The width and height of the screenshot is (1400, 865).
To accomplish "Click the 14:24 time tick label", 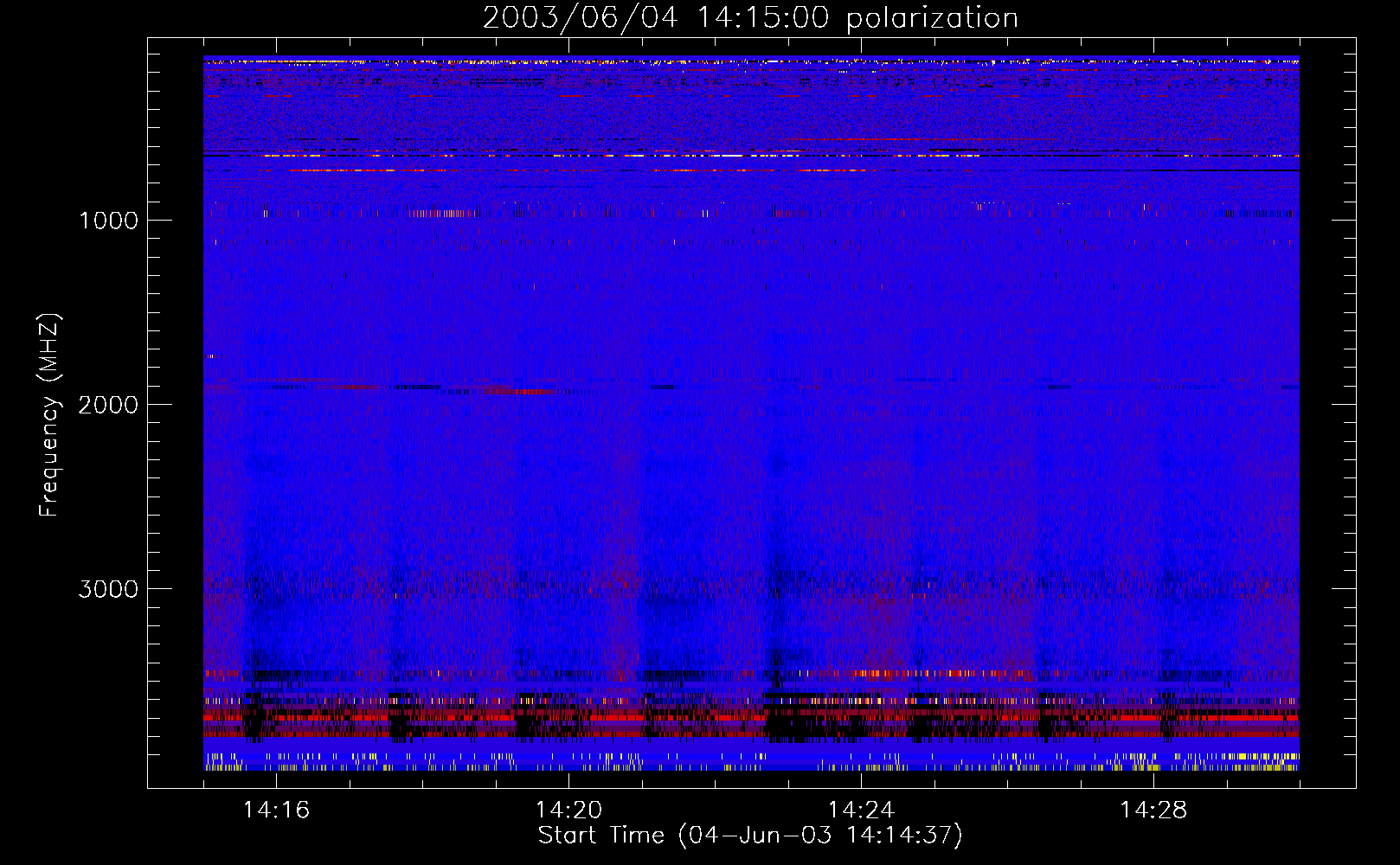I will (x=861, y=810).
